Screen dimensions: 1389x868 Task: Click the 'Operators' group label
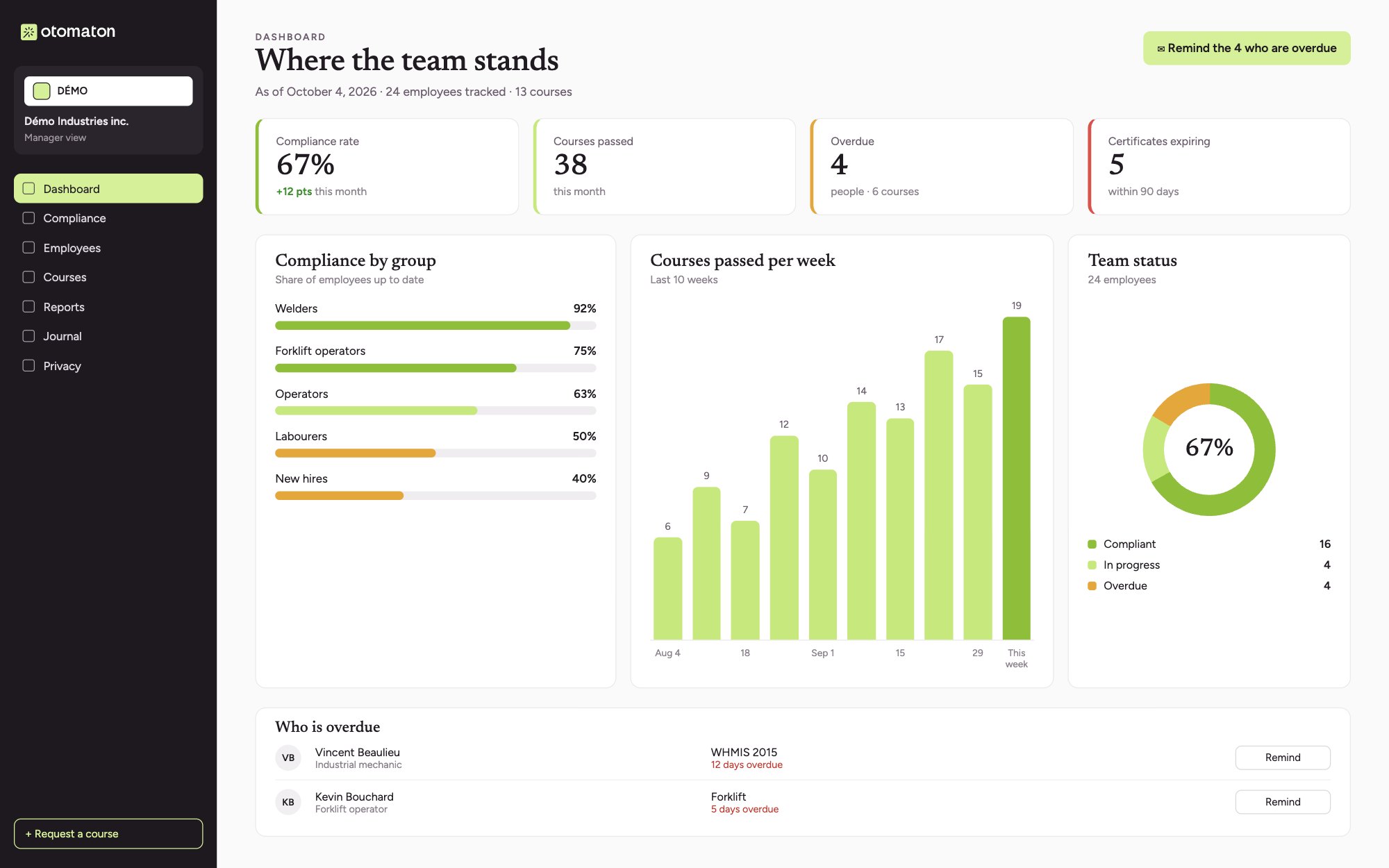click(301, 394)
